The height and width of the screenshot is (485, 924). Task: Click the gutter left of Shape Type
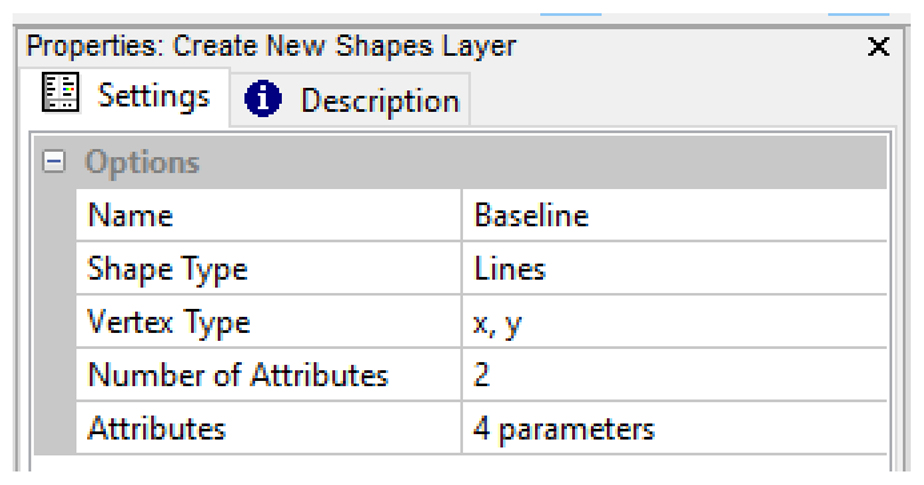pos(54,269)
